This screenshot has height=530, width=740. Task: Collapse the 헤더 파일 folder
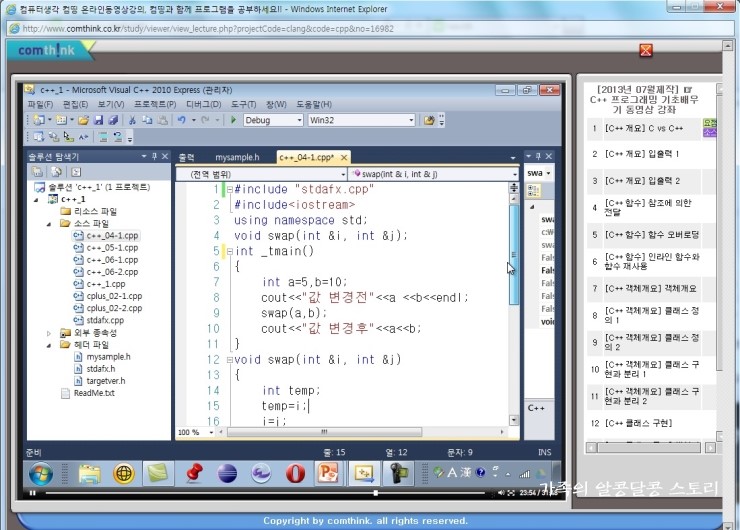(x=49, y=345)
